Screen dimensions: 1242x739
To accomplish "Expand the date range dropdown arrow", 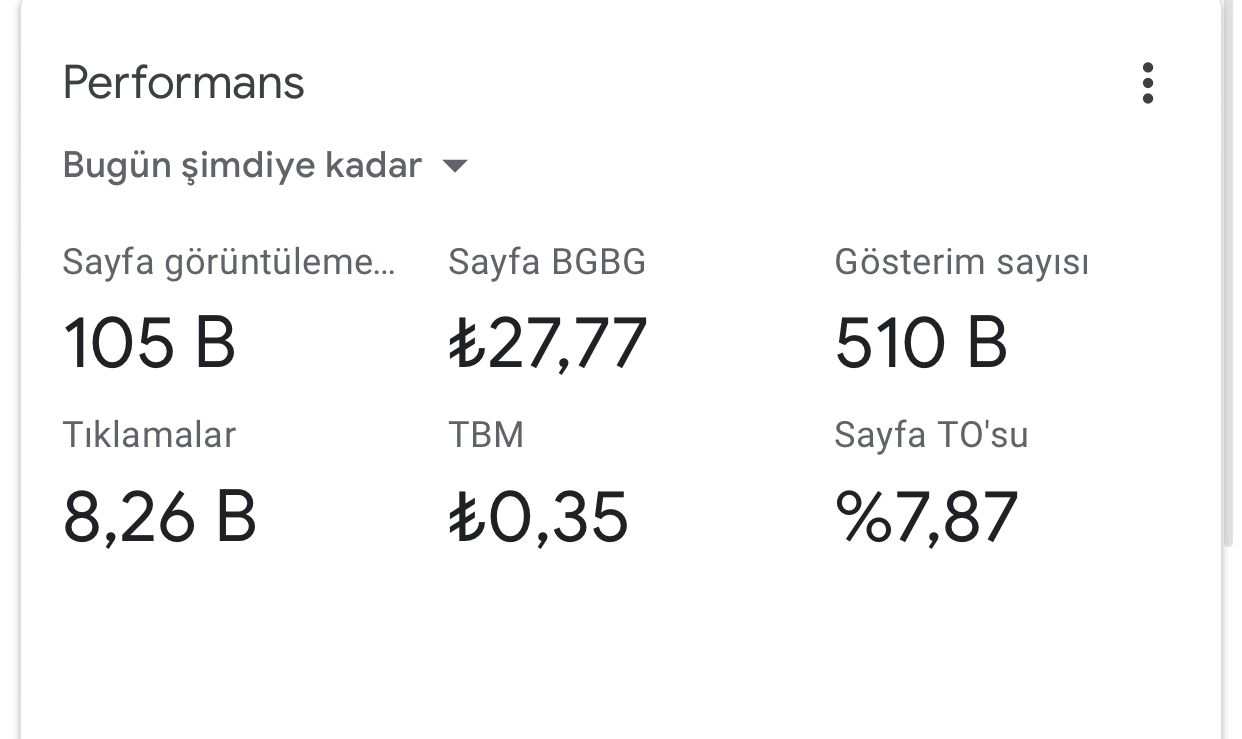I will coord(455,166).
